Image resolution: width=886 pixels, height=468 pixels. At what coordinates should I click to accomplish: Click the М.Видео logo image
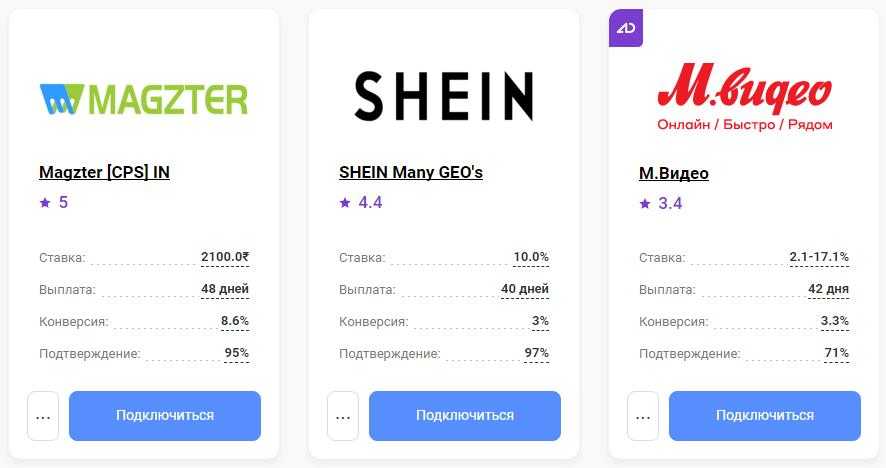click(744, 97)
